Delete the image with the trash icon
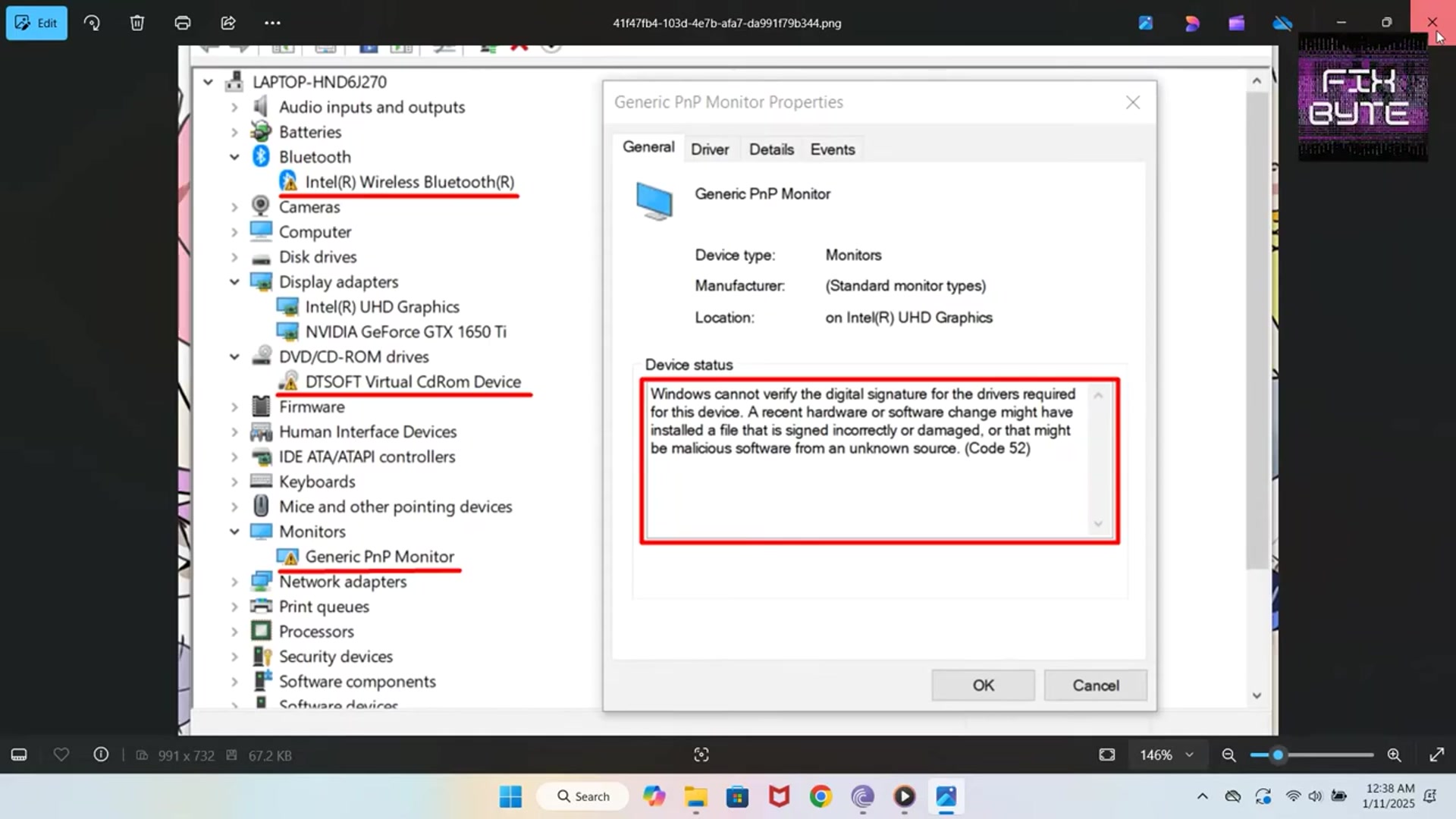 point(137,23)
